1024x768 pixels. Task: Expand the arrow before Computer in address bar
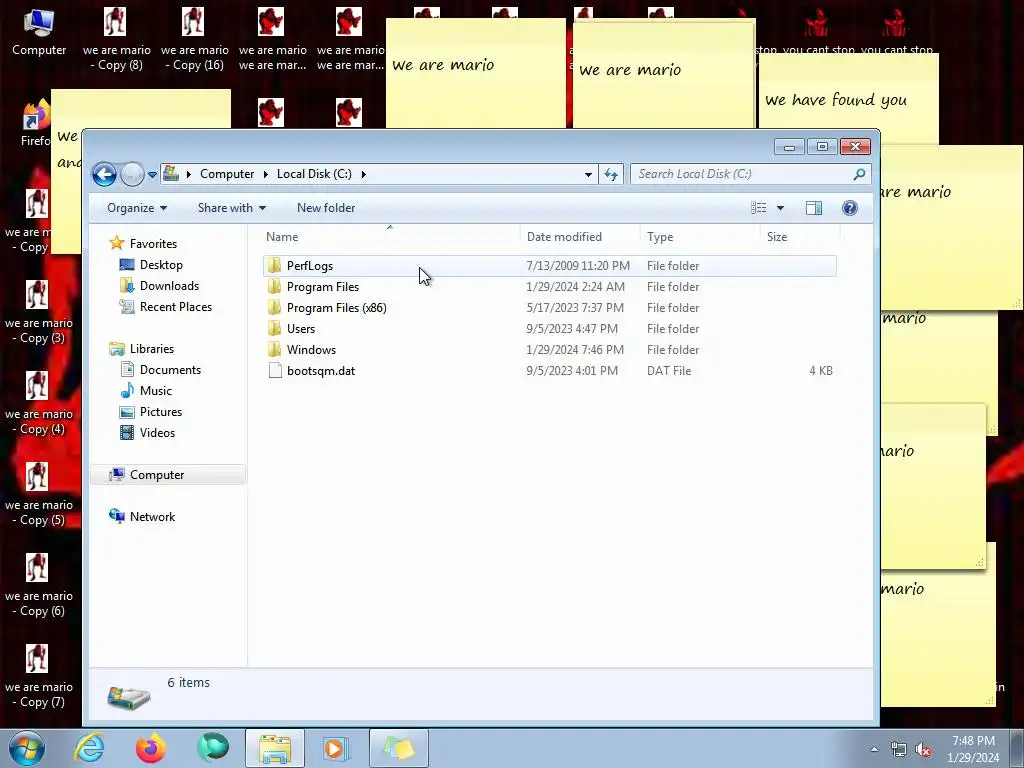coord(189,174)
